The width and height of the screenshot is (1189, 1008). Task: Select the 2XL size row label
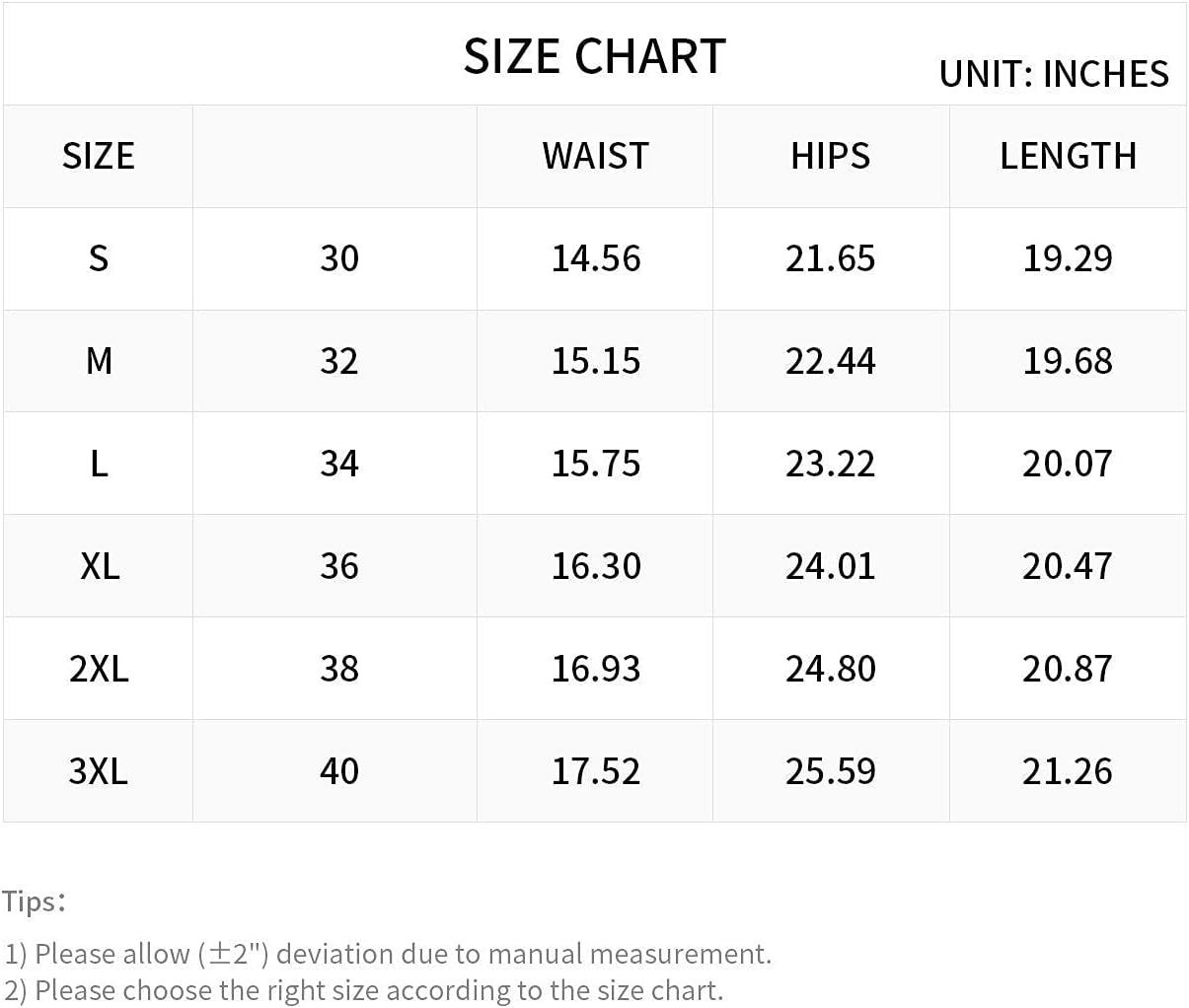[x=99, y=669]
